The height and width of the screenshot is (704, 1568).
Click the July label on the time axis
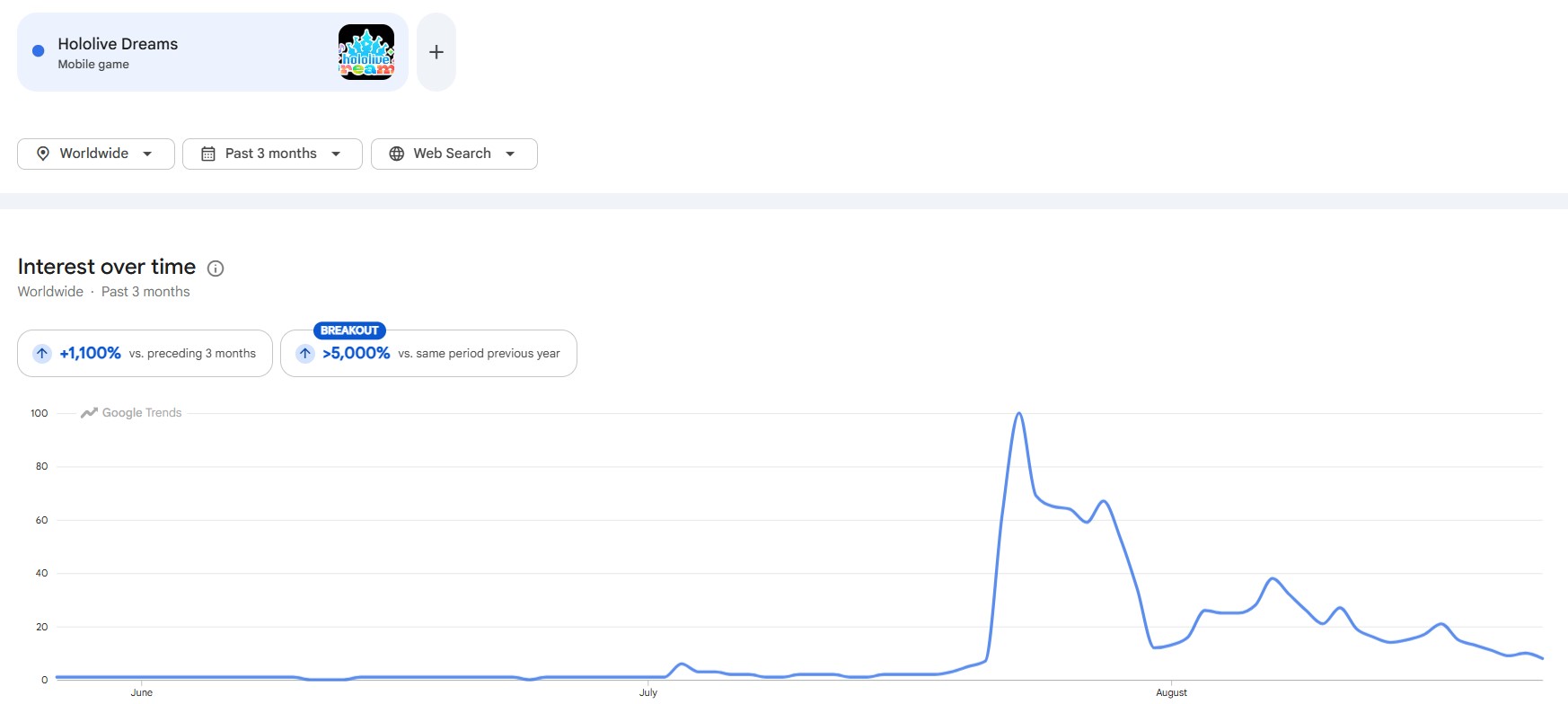coord(648,692)
